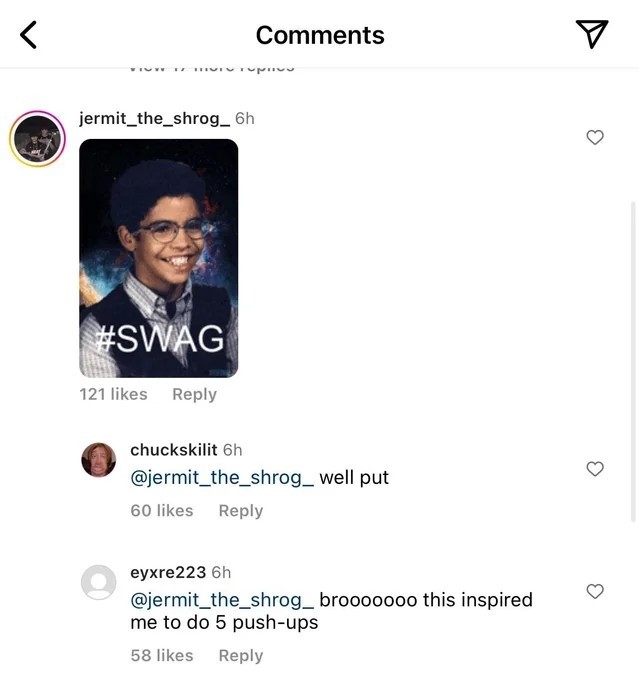Open eyxre223 username link
The image size is (639, 681).
pyautogui.click(x=168, y=572)
